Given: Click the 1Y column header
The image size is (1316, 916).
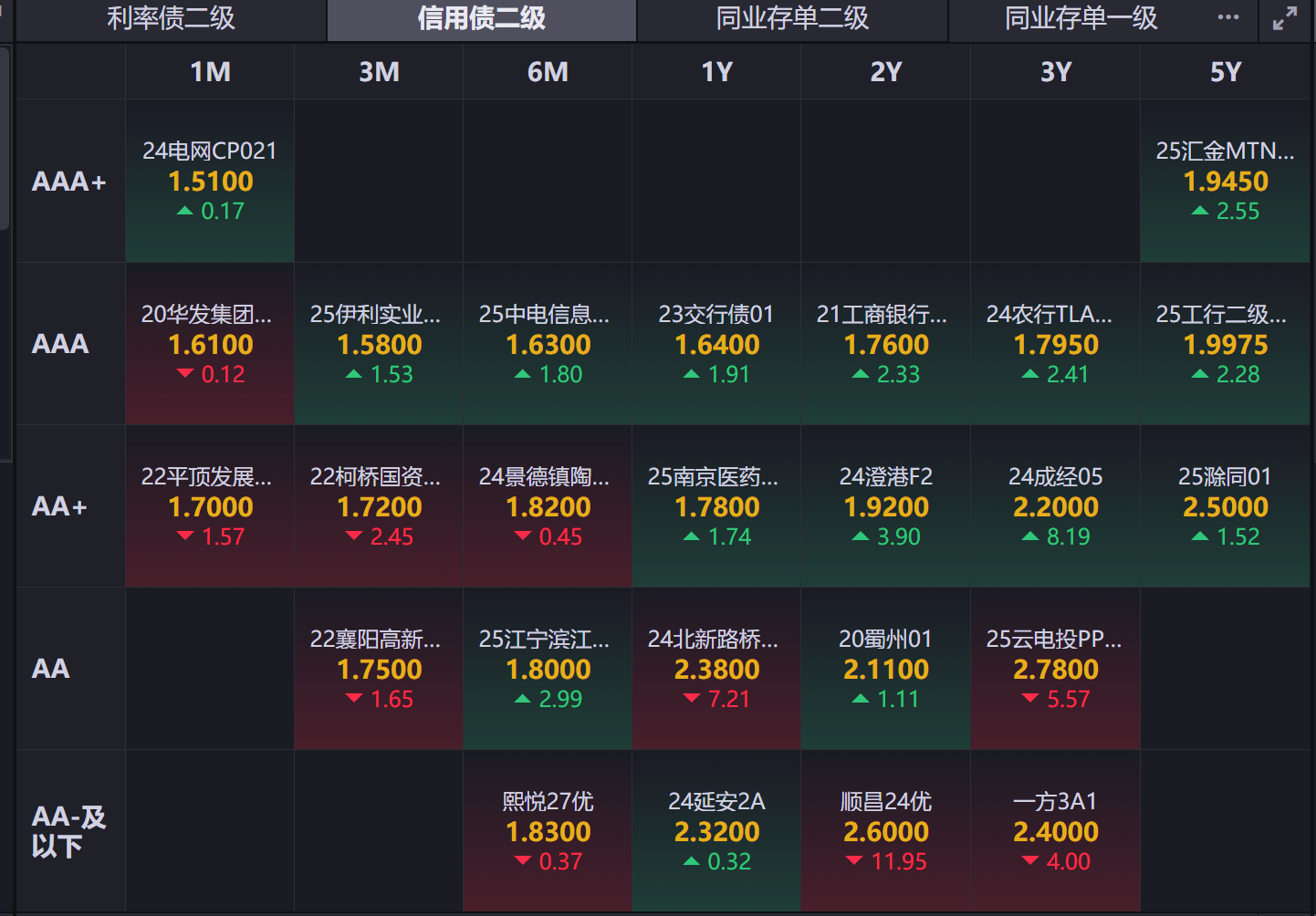Looking at the screenshot, I should click(x=716, y=72).
